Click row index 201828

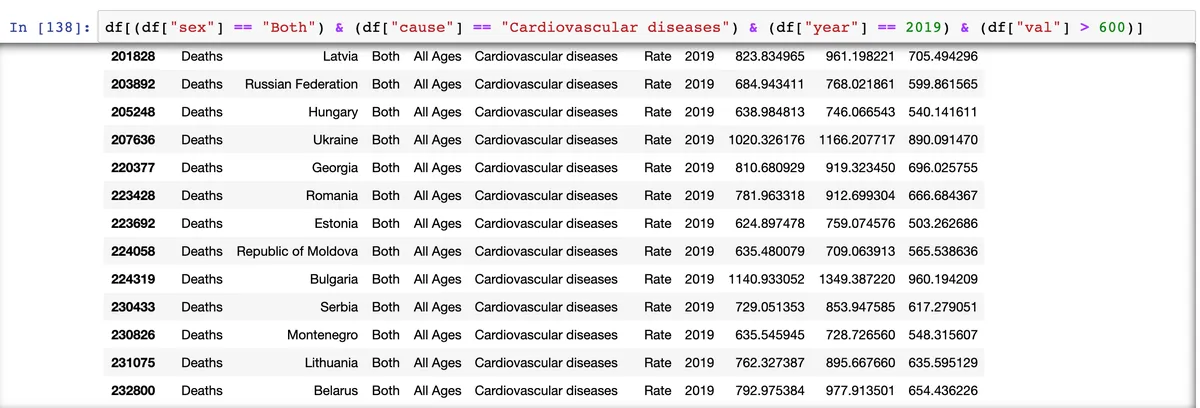[132, 56]
